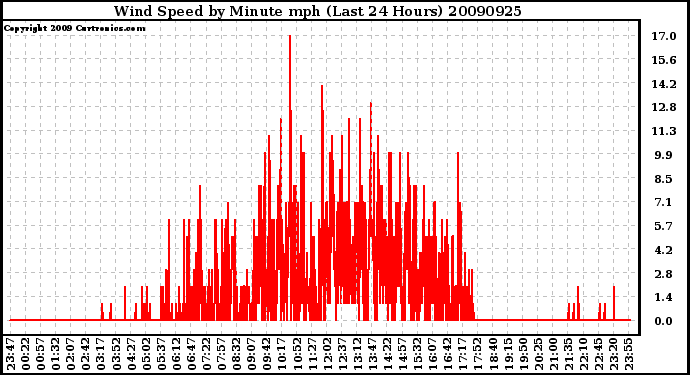
Task: Click the 03:17 time label
Action: [x=101, y=354]
